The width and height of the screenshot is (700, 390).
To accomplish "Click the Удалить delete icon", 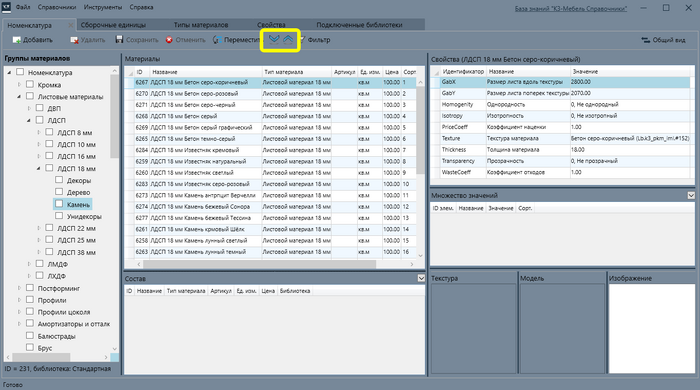I will click(74, 40).
